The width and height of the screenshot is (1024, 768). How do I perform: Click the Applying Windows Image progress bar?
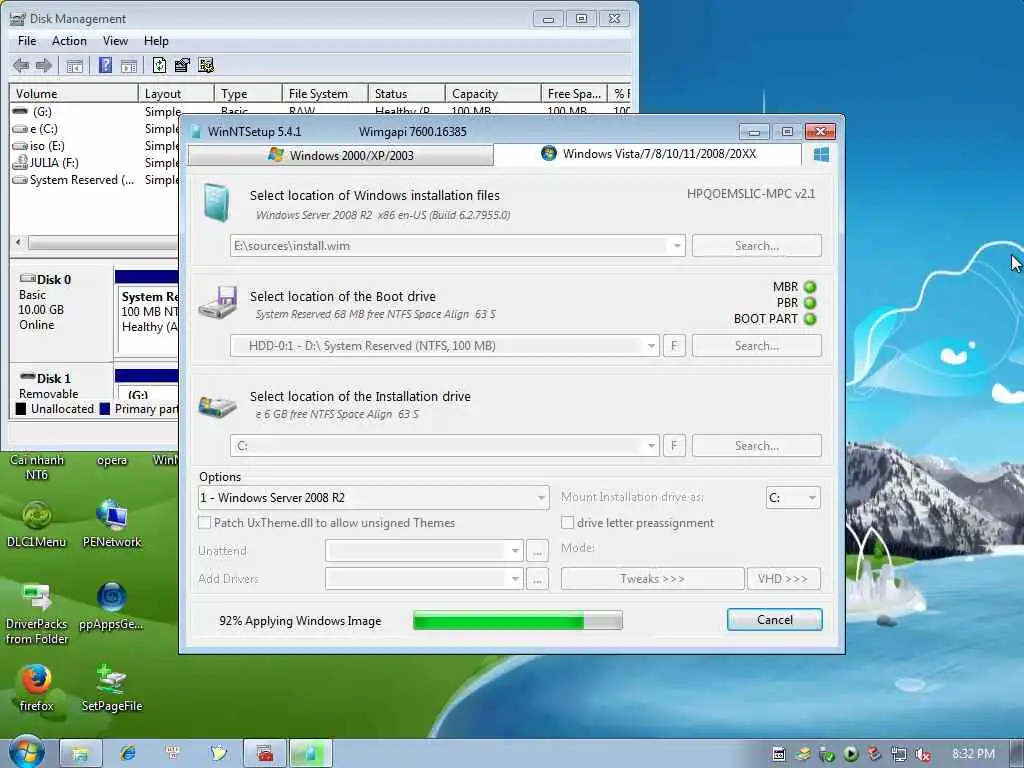point(518,620)
